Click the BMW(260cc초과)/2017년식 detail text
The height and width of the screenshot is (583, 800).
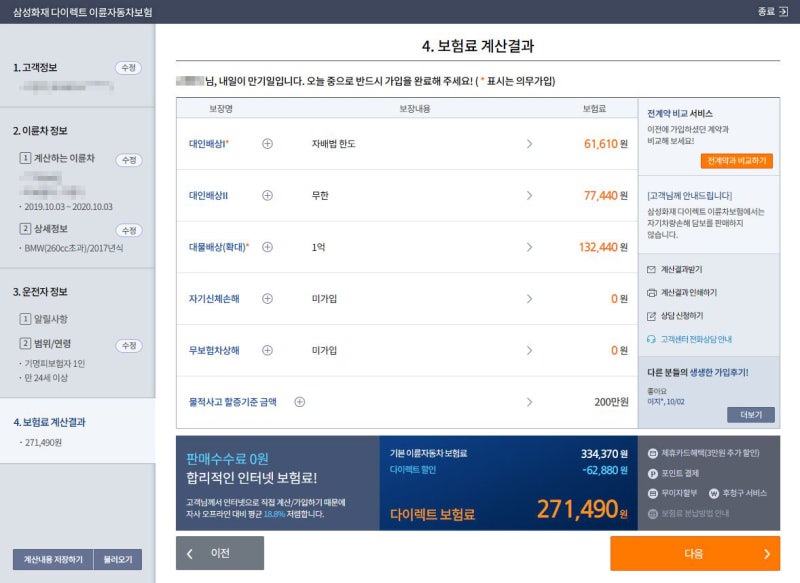(73, 248)
